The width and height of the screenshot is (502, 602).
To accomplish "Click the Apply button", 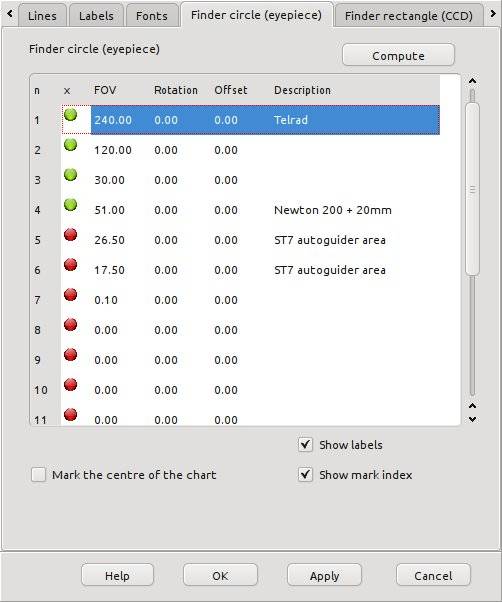I will point(324,576).
